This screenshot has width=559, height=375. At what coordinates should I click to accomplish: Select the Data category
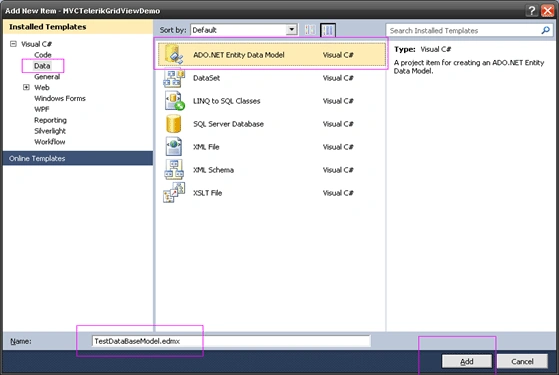point(42,66)
